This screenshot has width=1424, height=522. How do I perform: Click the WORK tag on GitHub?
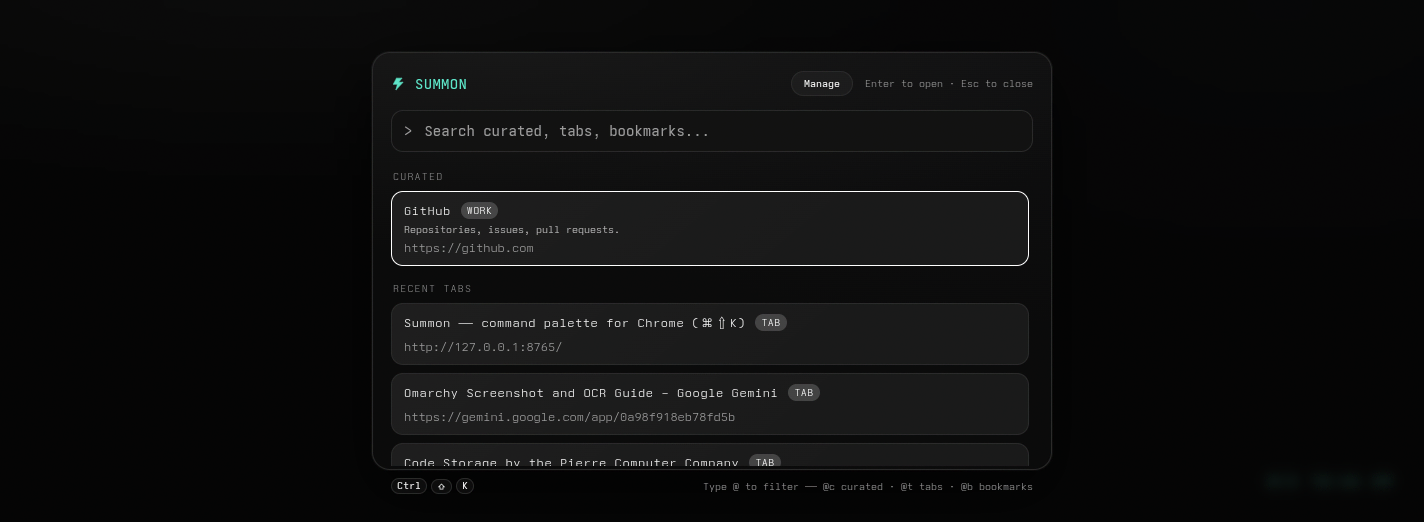pyautogui.click(x=479, y=211)
